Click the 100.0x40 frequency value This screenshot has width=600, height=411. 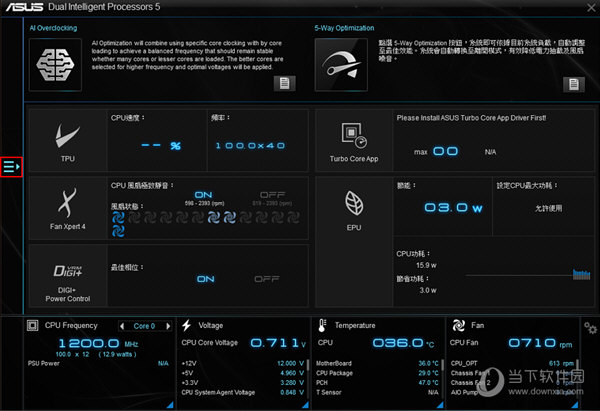pyautogui.click(x=250, y=146)
